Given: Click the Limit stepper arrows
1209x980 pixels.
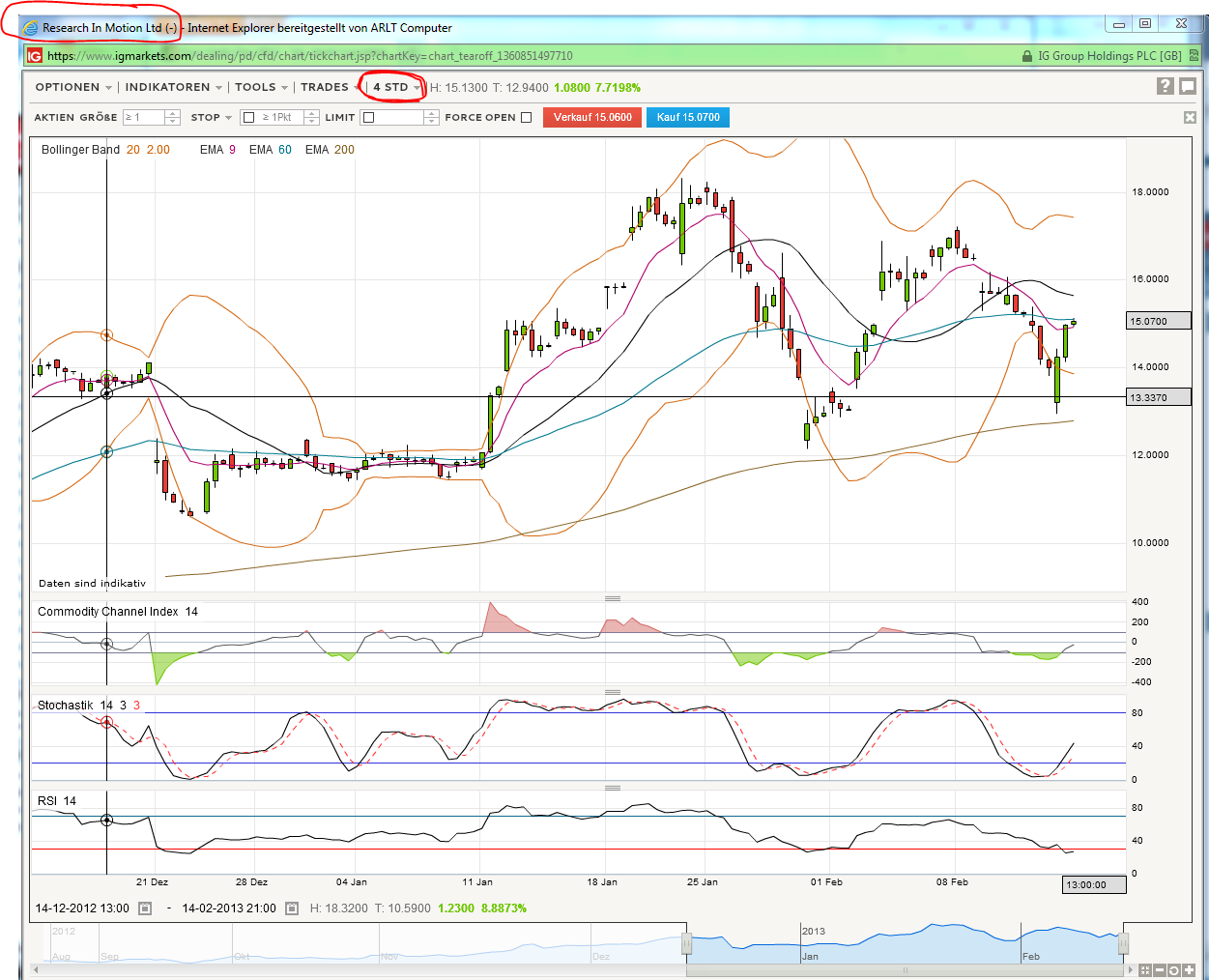Looking at the screenshot, I should (431, 117).
